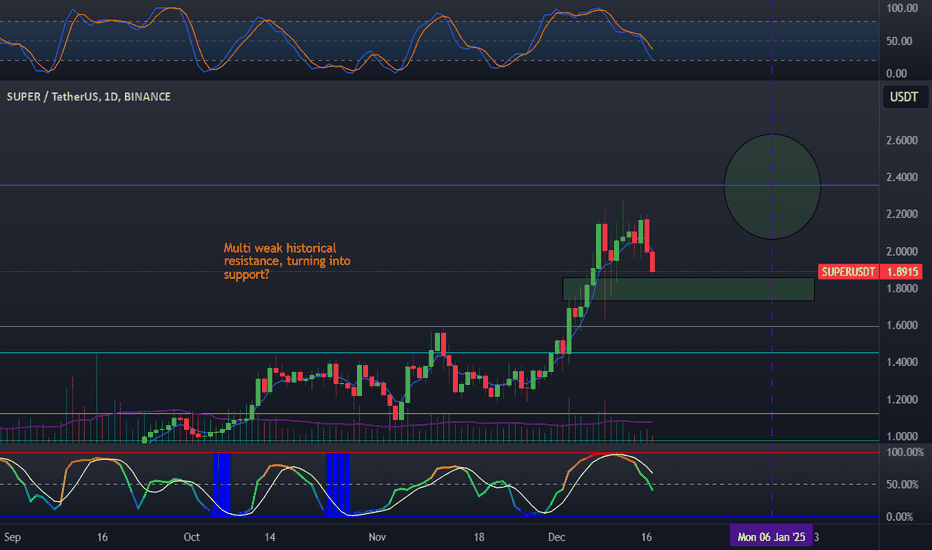Click the USDT currency button

pos(903,96)
